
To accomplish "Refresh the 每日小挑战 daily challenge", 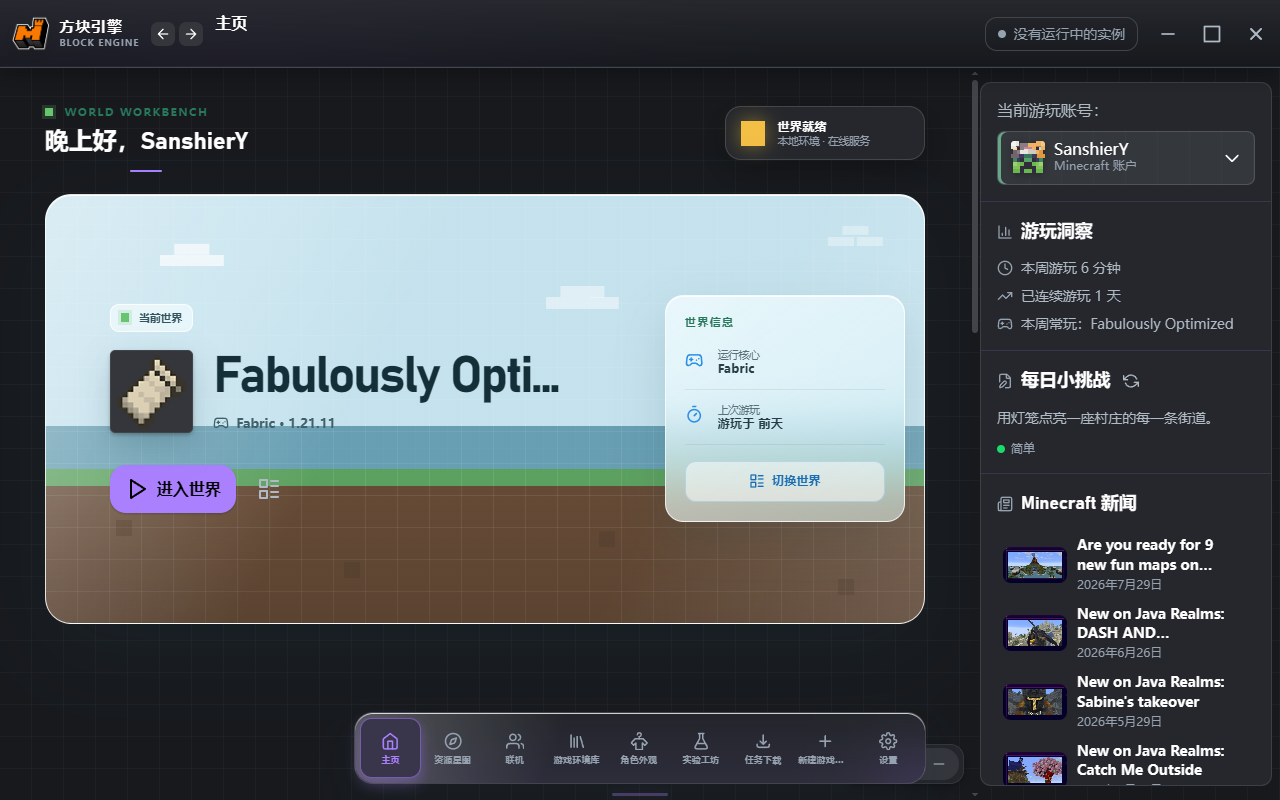I will pos(1131,381).
